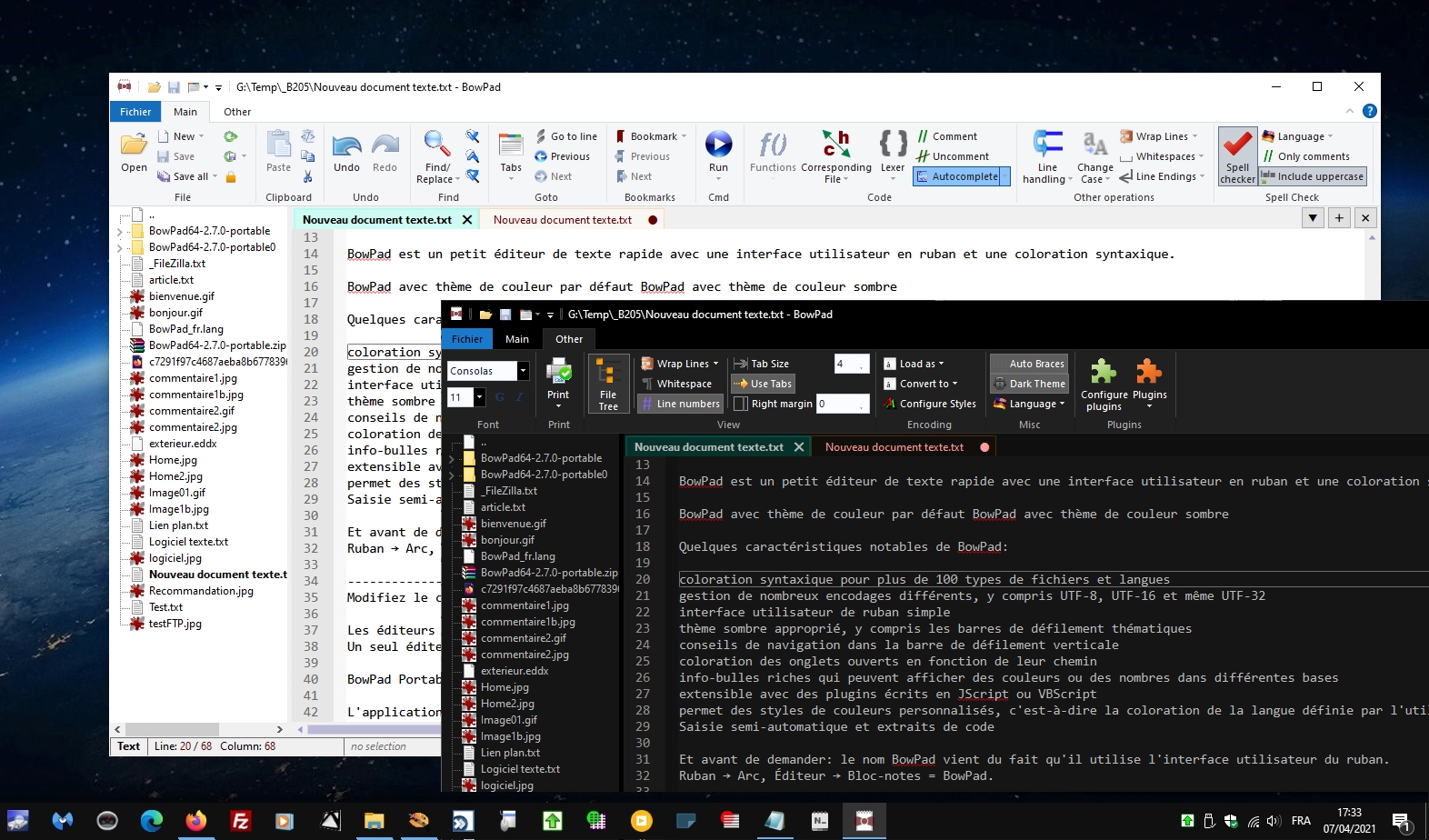Toggle File Tree in dark window

point(608,384)
